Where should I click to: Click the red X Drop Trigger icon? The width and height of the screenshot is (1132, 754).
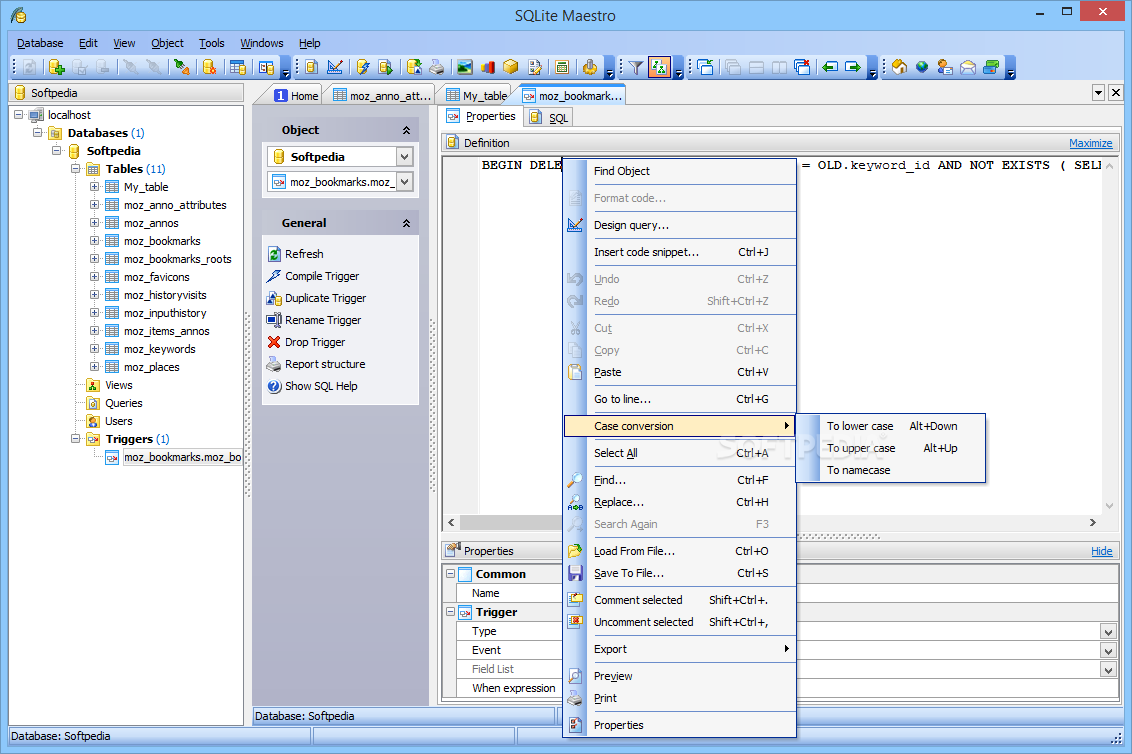(274, 342)
